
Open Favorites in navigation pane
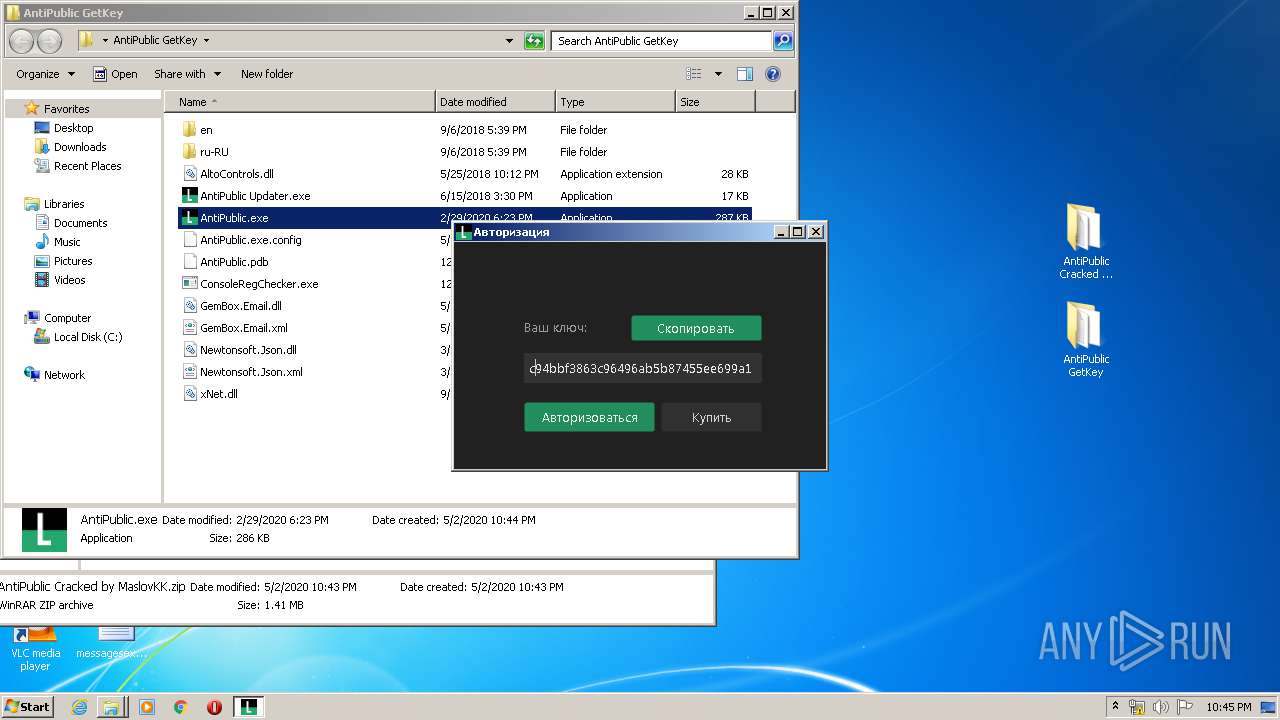pyautogui.click(x=66, y=109)
